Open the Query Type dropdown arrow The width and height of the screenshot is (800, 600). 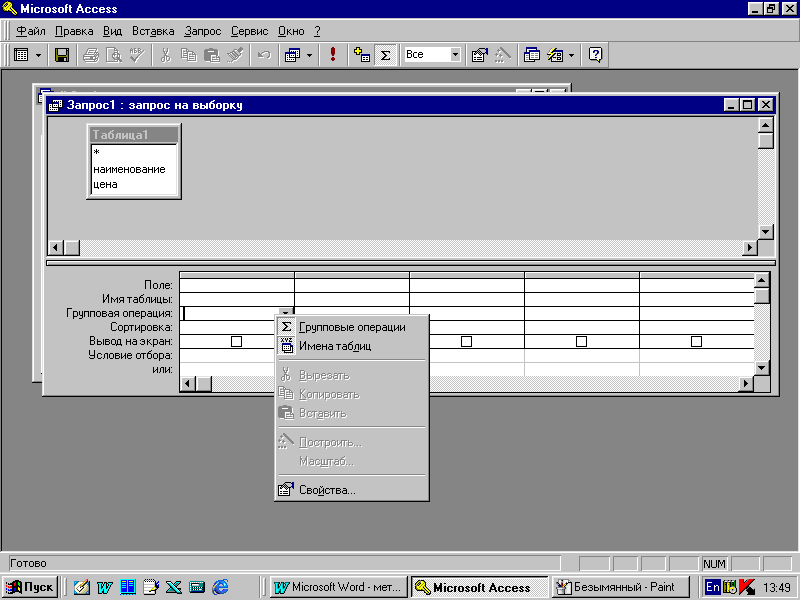tap(309, 55)
